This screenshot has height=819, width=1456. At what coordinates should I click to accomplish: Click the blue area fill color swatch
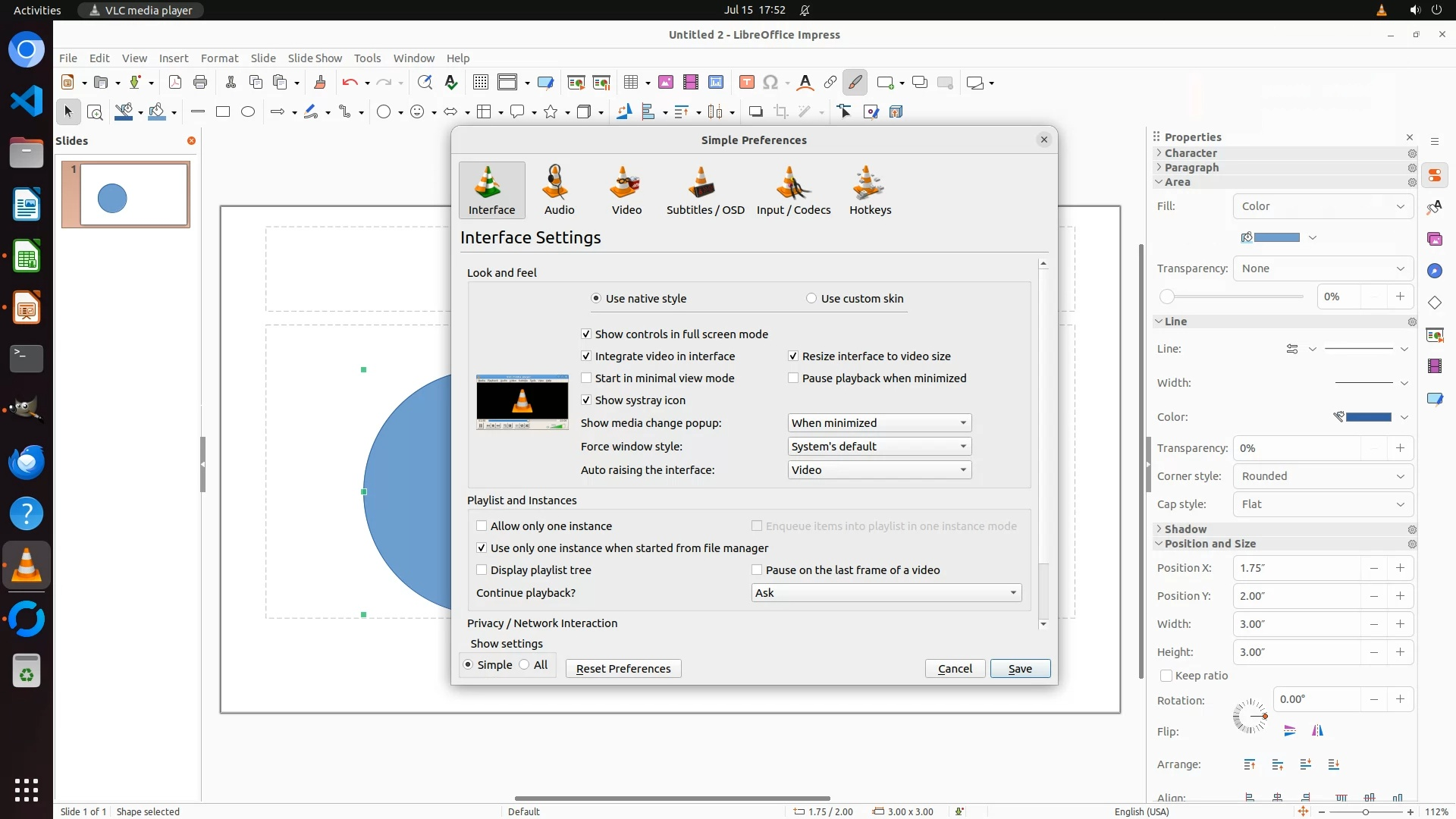(1277, 237)
